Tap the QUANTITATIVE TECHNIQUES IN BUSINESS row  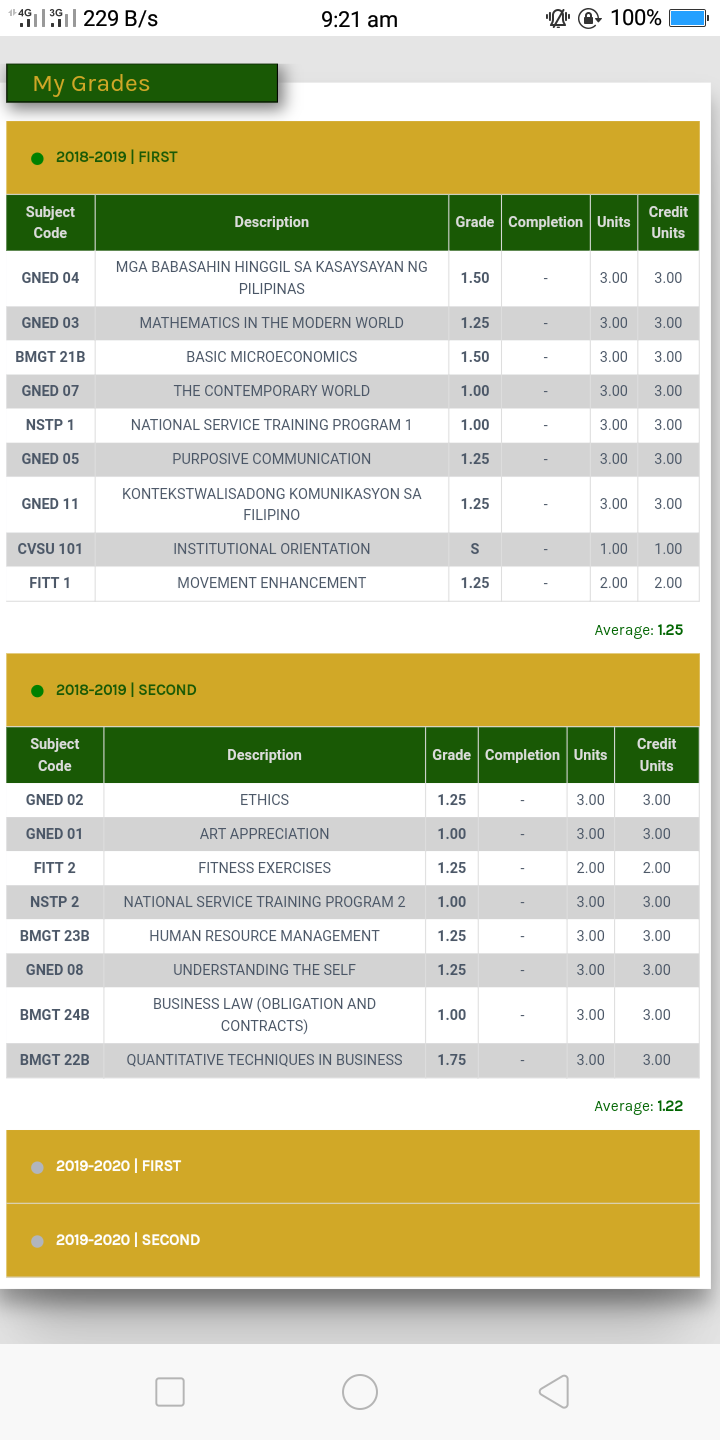(x=353, y=1060)
